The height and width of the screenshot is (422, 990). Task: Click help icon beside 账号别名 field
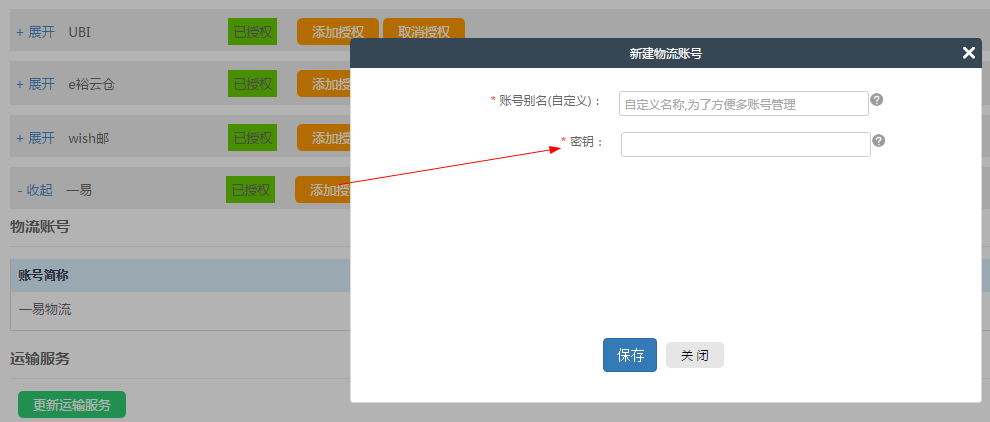pyautogui.click(x=876, y=100)
